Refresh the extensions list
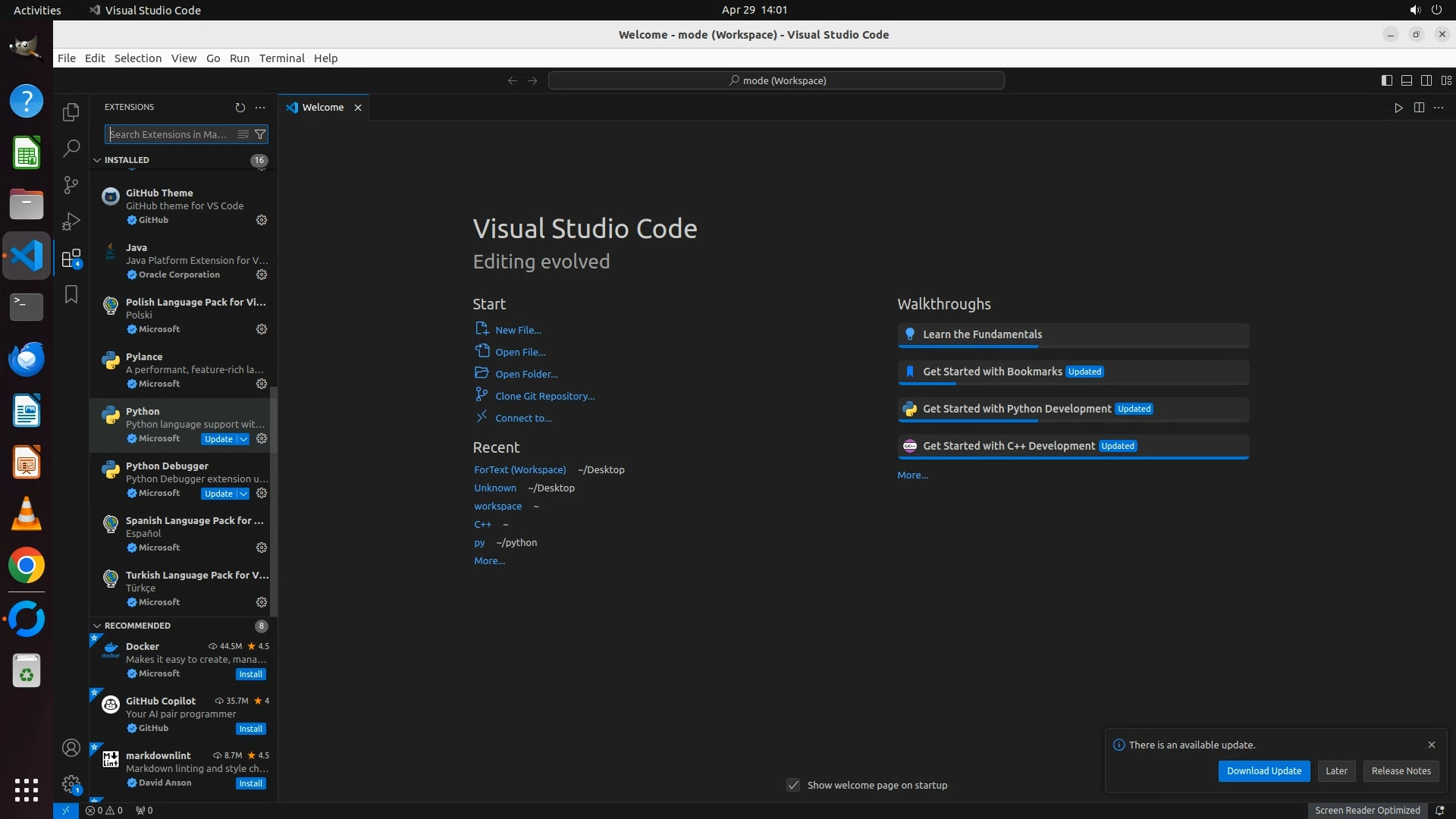 coord(240,108)
